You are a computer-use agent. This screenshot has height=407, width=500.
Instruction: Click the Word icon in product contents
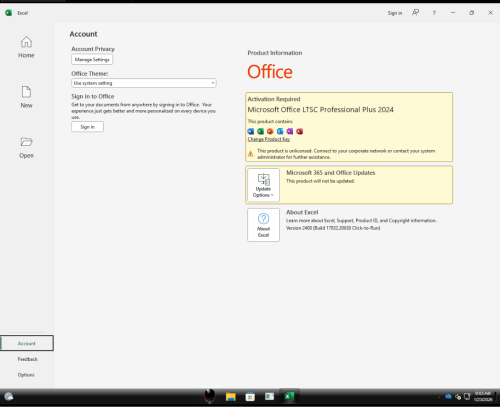[251, 131]
